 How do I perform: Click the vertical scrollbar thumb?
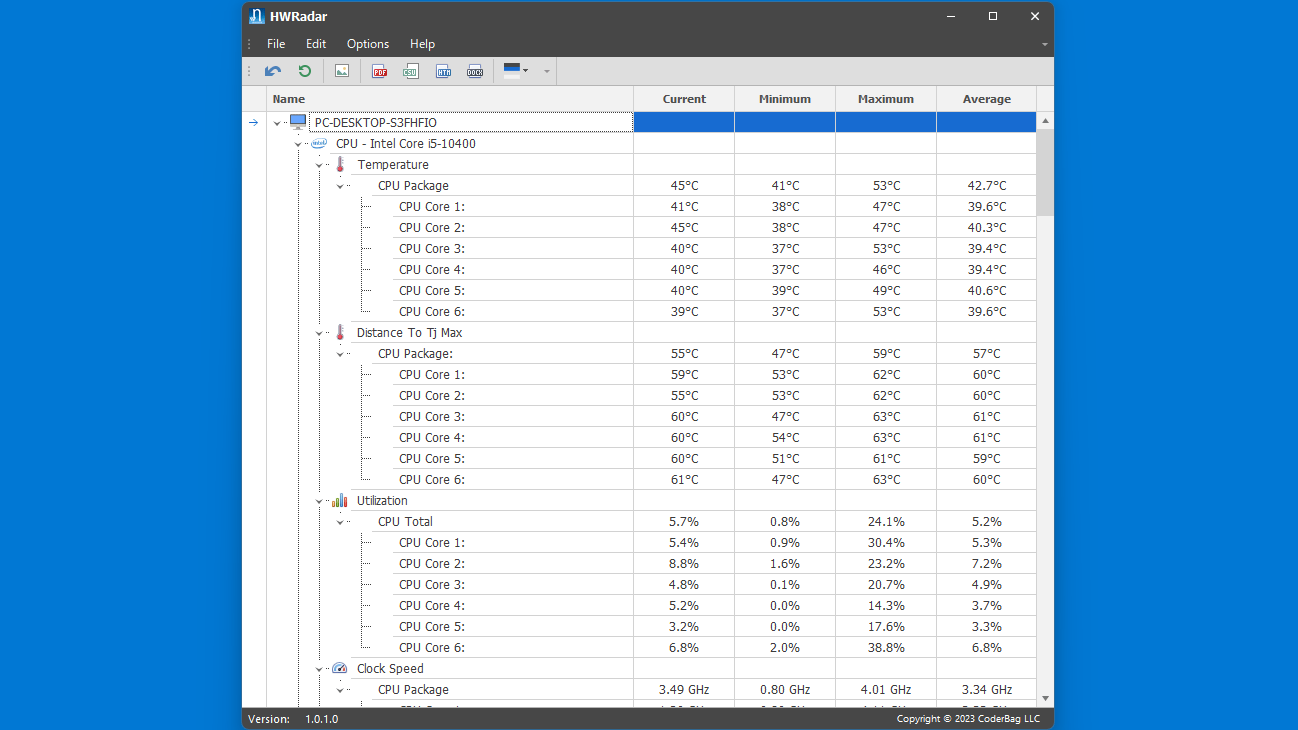[1045, 172]
